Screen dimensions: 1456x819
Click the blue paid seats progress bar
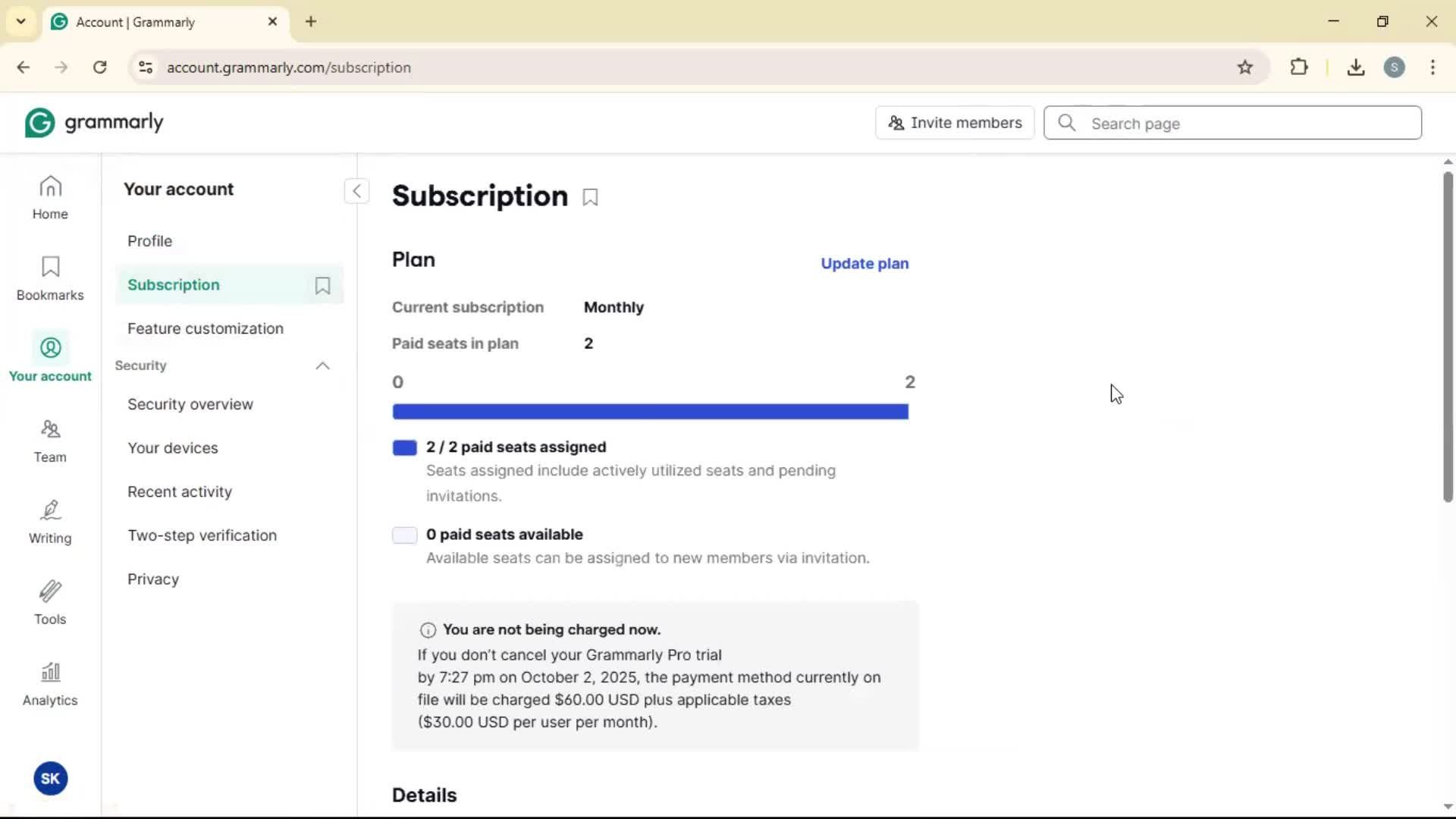pyautogui.click(x=650, y=412)
